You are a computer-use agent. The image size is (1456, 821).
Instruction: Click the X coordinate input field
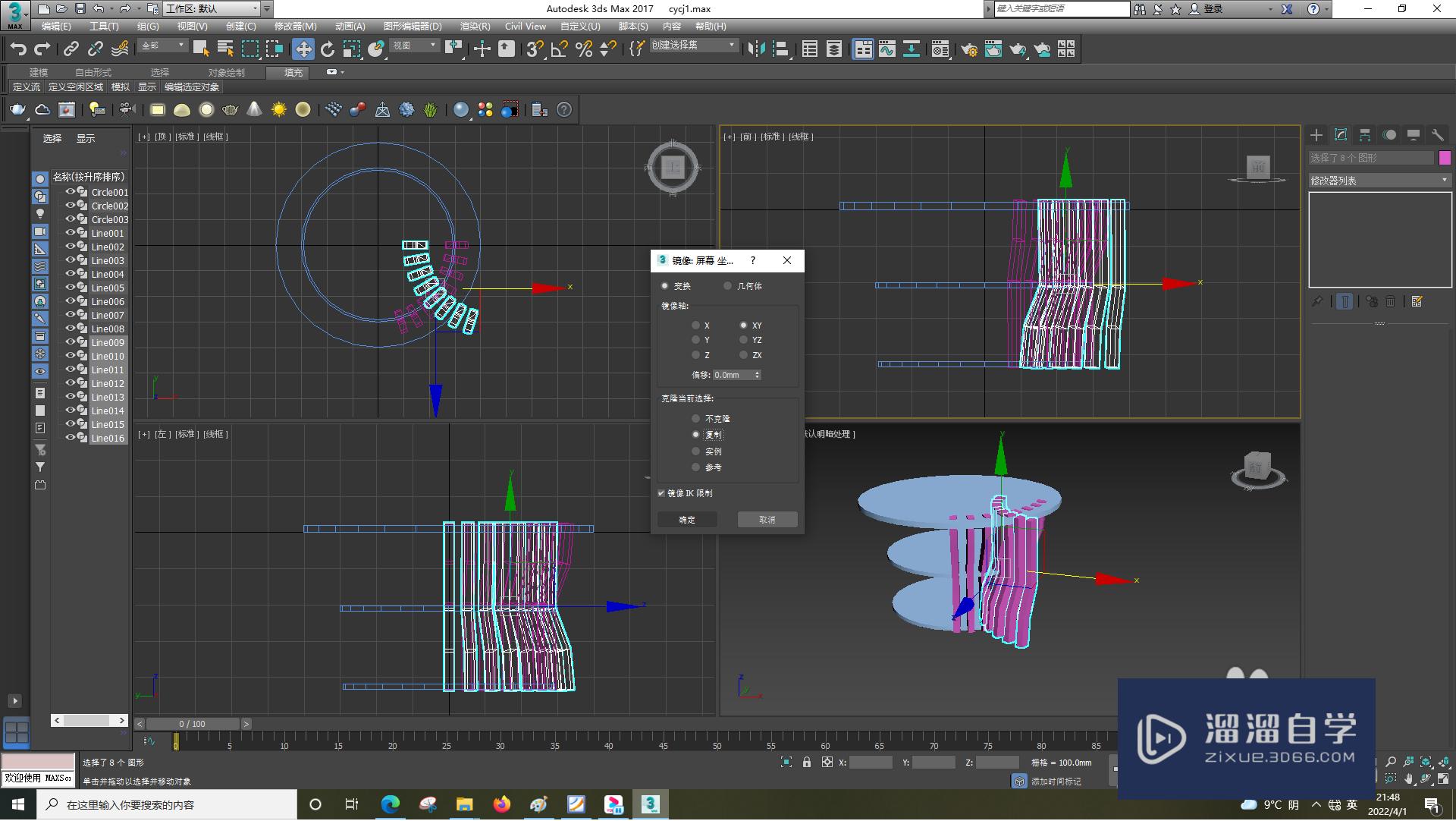click(x=871, y=763)
